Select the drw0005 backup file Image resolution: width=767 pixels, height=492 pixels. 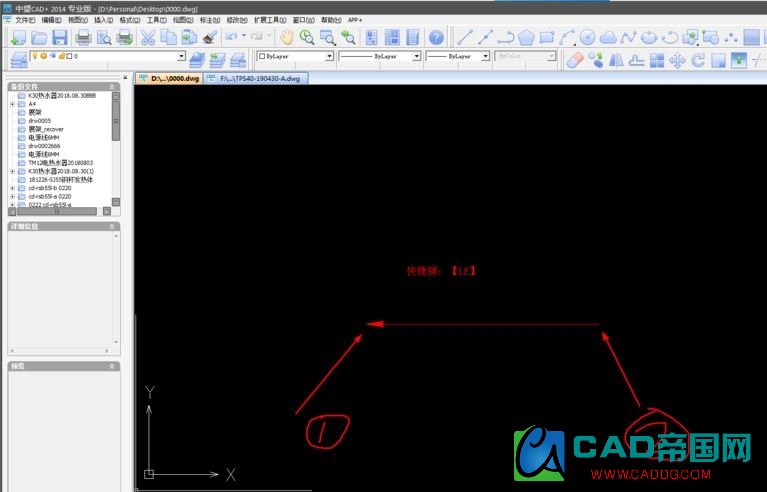pos(39,121)
